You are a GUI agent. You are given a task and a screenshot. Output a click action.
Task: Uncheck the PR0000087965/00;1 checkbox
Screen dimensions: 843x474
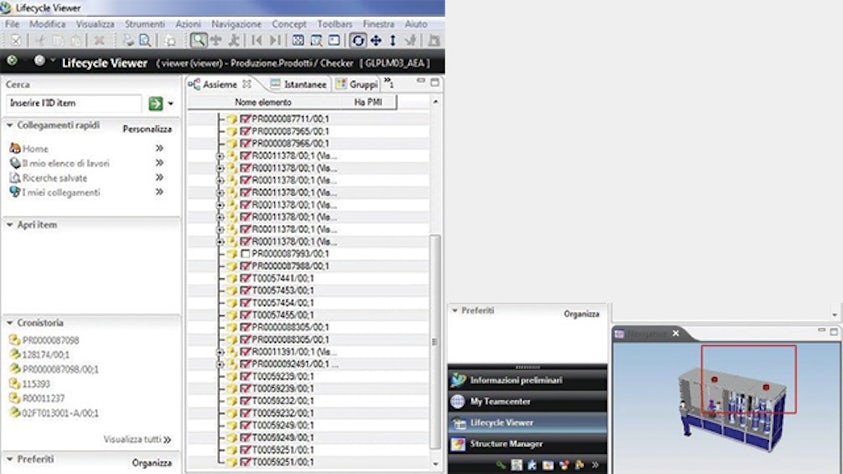[x=246, y=131]
